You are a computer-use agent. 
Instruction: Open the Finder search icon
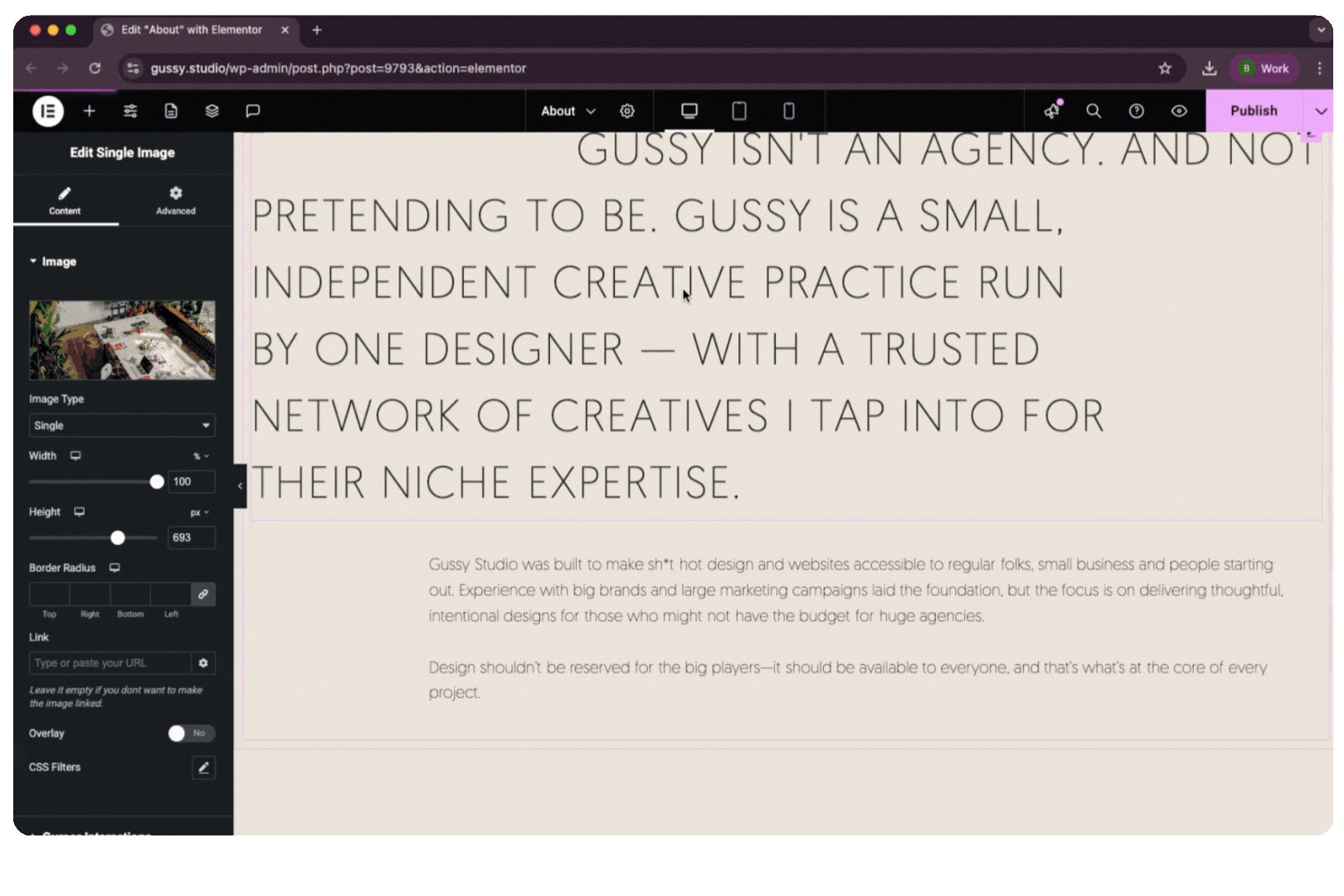1093,111
